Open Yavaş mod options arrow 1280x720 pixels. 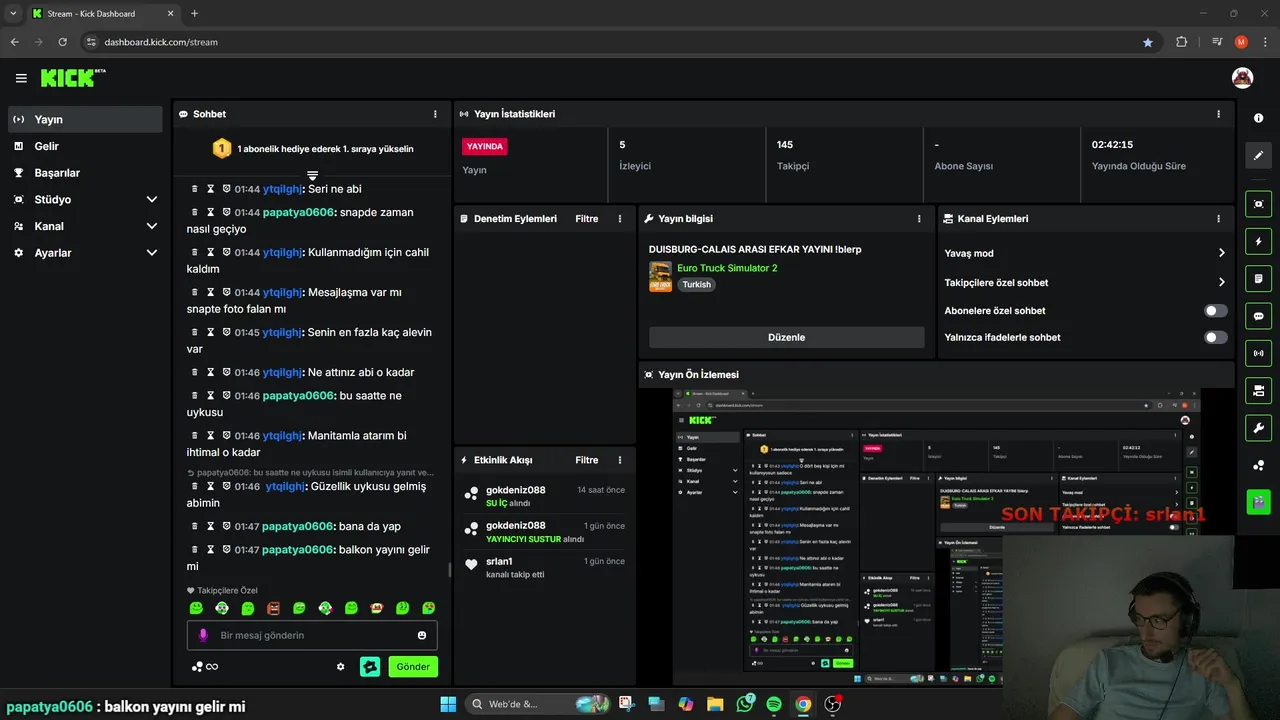pyautogui.click(x=1221, y=253)
